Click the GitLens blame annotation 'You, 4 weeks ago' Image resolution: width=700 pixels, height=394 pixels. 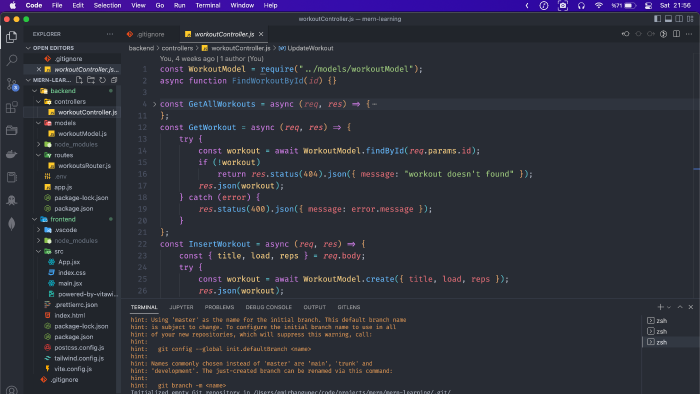point(187,58)
